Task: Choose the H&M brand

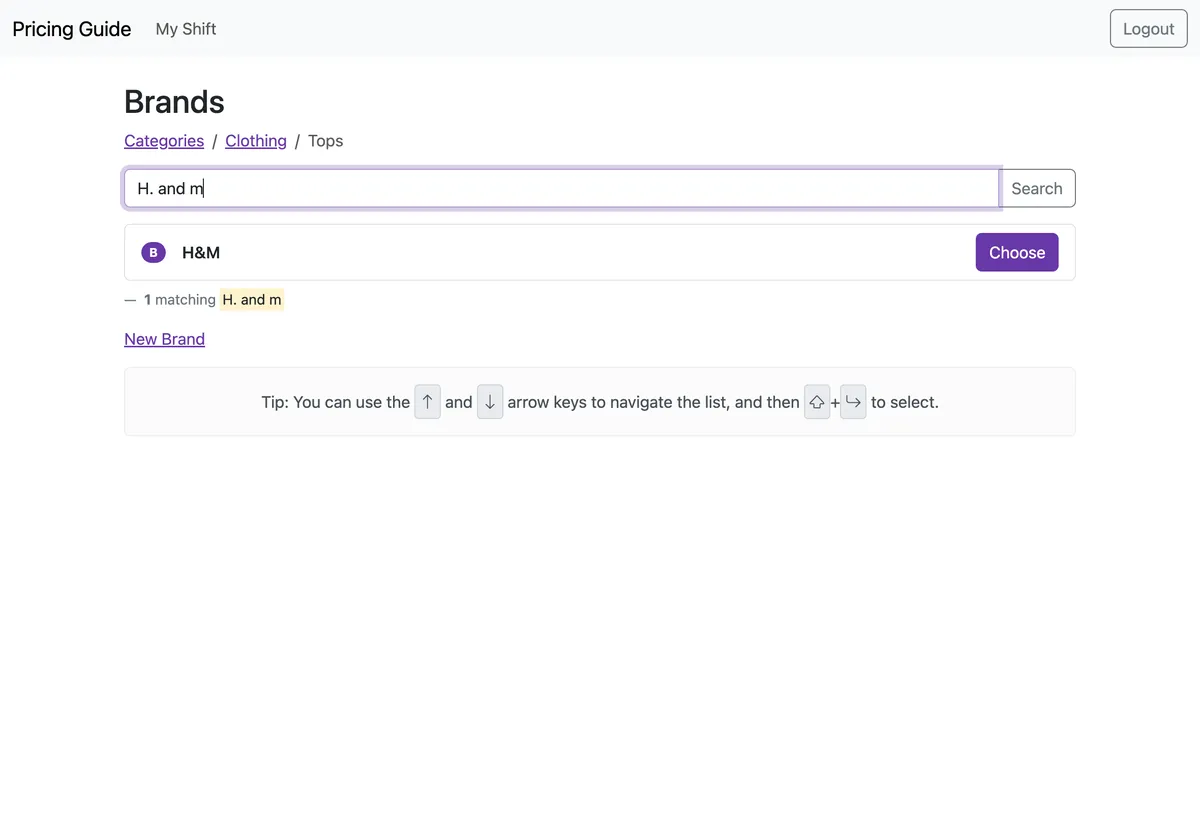Action: click(1017, 252)
